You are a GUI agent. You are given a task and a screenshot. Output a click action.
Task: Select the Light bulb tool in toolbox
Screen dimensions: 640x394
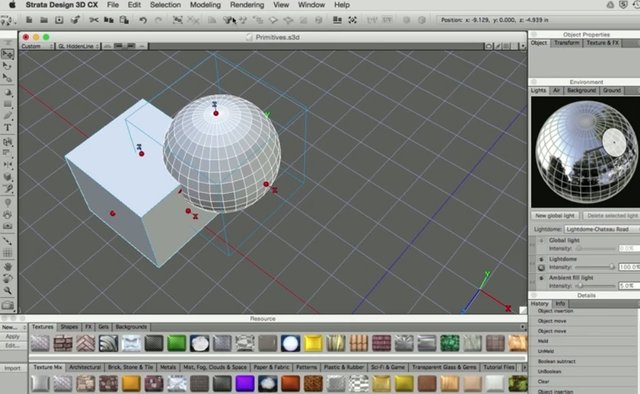7,203
